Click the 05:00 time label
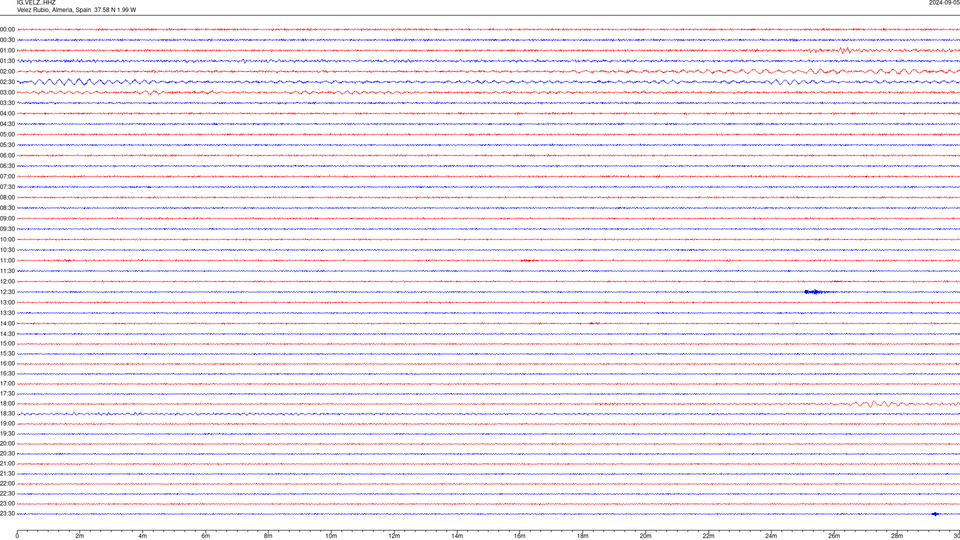This screenshot has height=540, width=960. pyautogui.click(x=7, y=134)
